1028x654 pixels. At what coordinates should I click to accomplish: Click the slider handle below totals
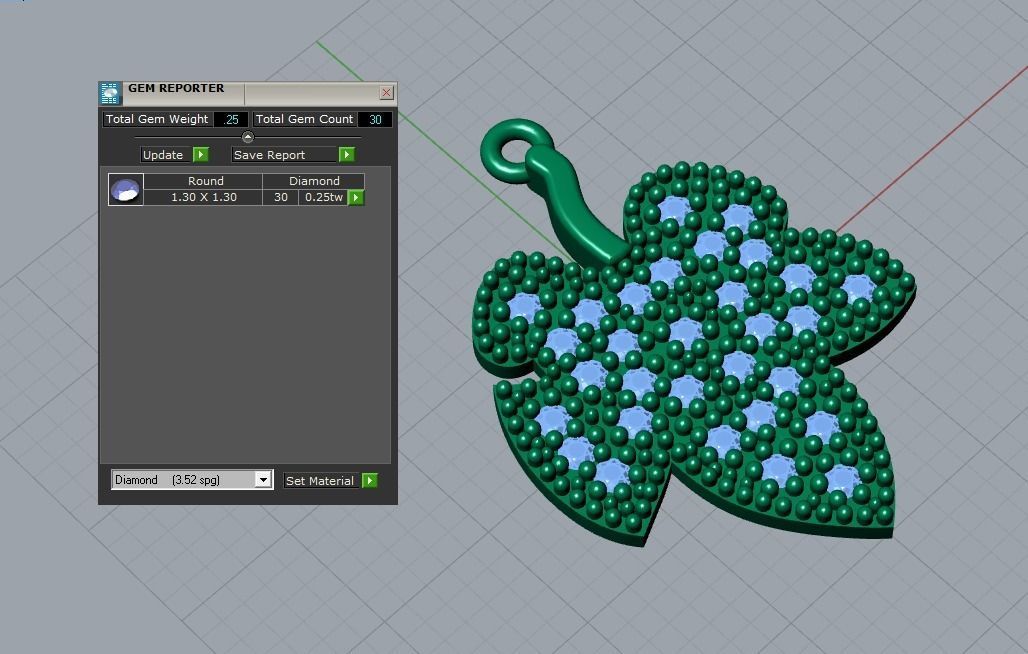(247, 137)
